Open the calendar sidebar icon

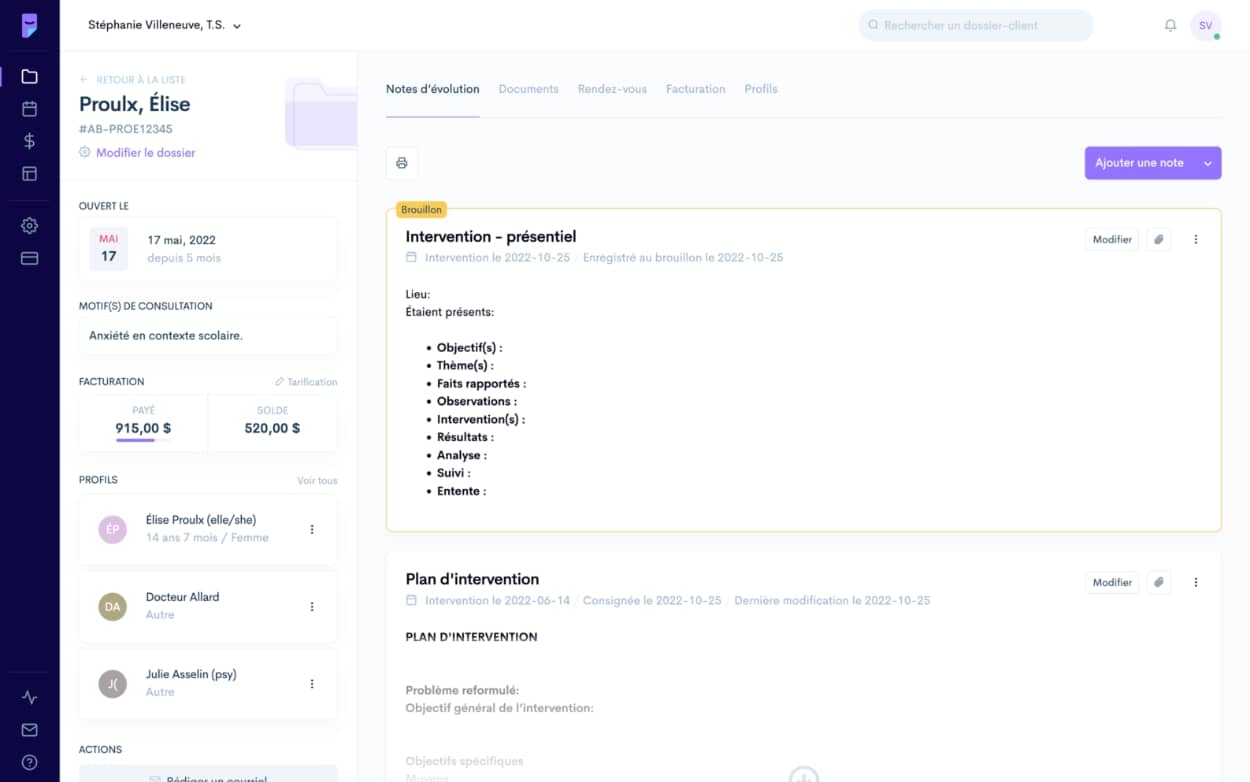click(29, 109)
